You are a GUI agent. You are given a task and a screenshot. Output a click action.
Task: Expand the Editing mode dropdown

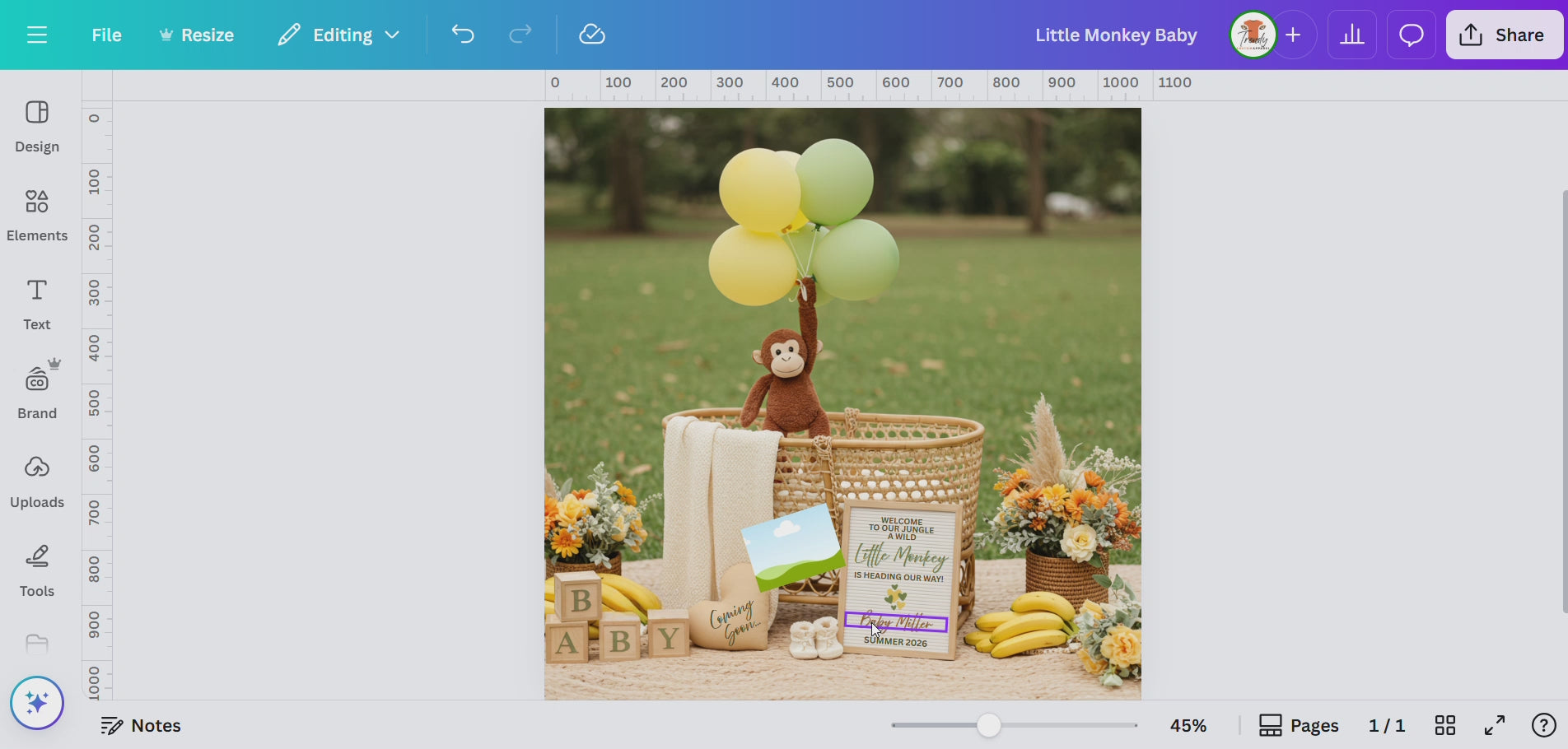(338, 35)
